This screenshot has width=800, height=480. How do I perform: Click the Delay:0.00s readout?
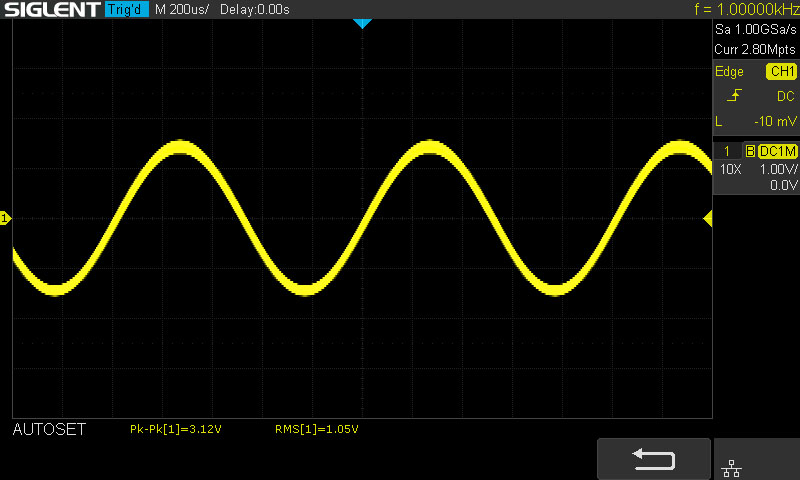(255, 9)
